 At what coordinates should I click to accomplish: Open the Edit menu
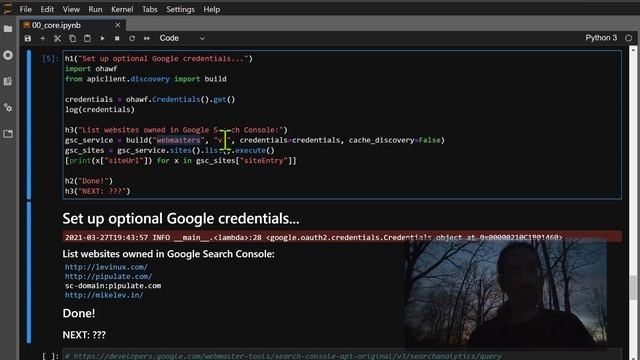click(x=47, y=9)
